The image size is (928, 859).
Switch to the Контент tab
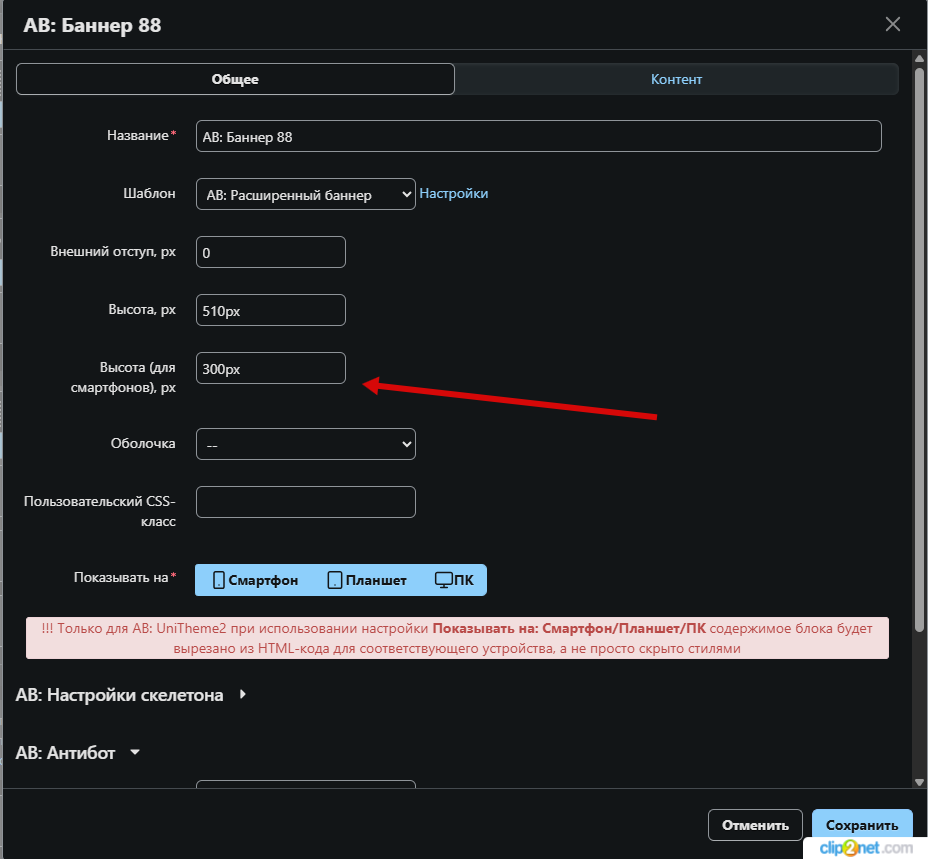(676, 80)
